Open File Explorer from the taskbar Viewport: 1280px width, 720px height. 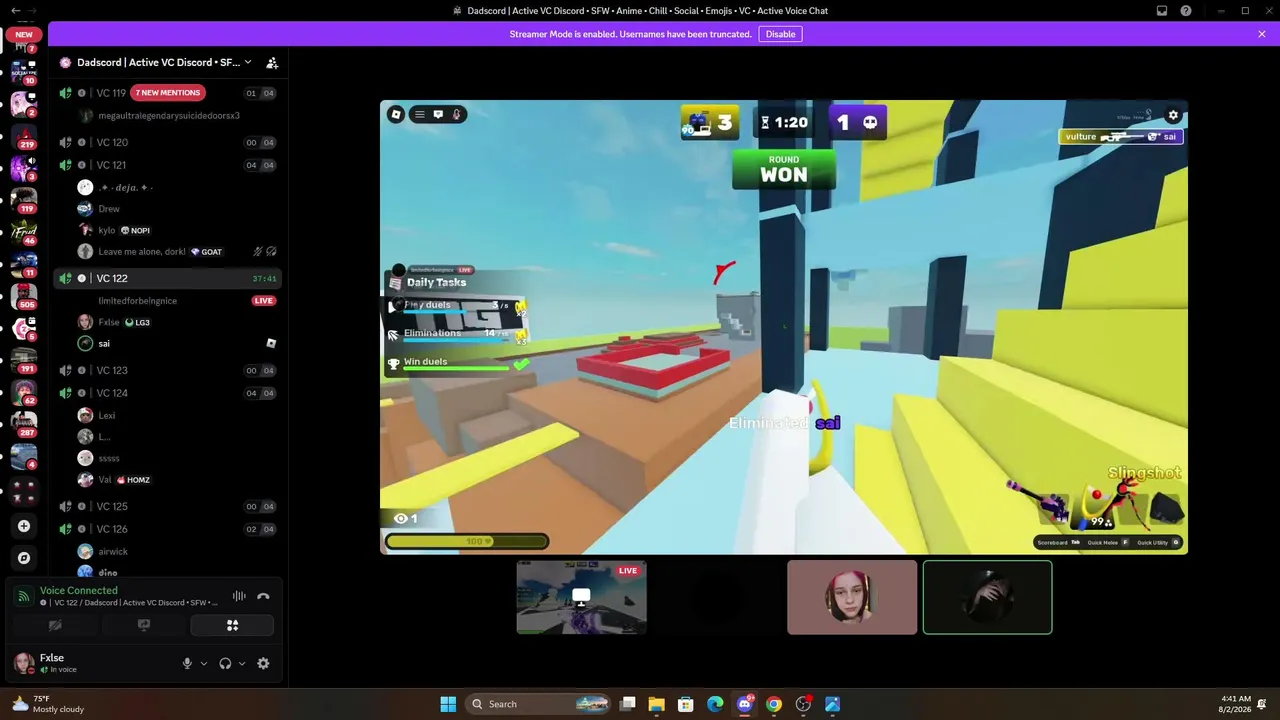click(656, 704)
